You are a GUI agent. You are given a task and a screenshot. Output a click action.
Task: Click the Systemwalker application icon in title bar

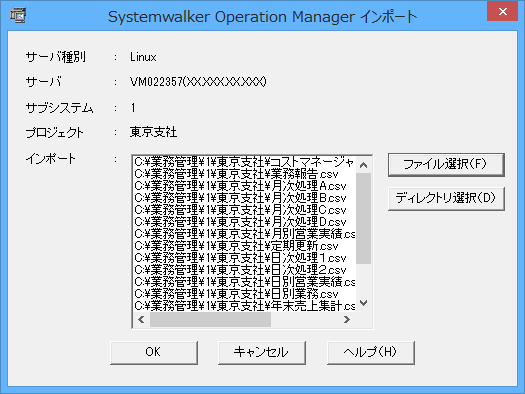pyautogui.click(x=18, y=15)
